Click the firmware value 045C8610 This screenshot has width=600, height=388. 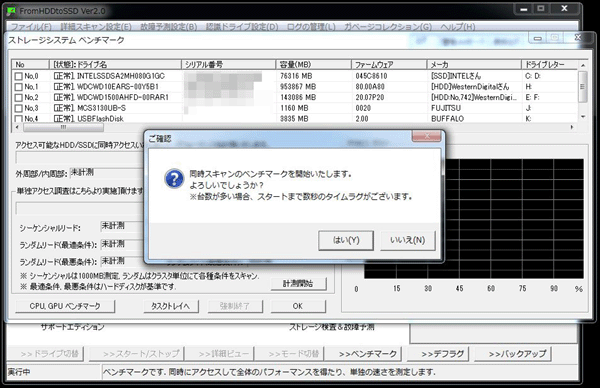coord(371,76)
